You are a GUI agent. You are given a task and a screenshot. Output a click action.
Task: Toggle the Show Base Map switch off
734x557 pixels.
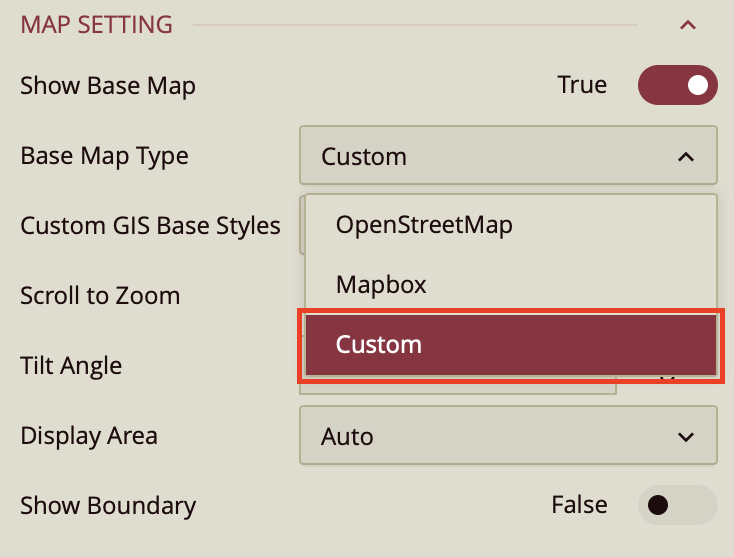(x=677, y=85)
